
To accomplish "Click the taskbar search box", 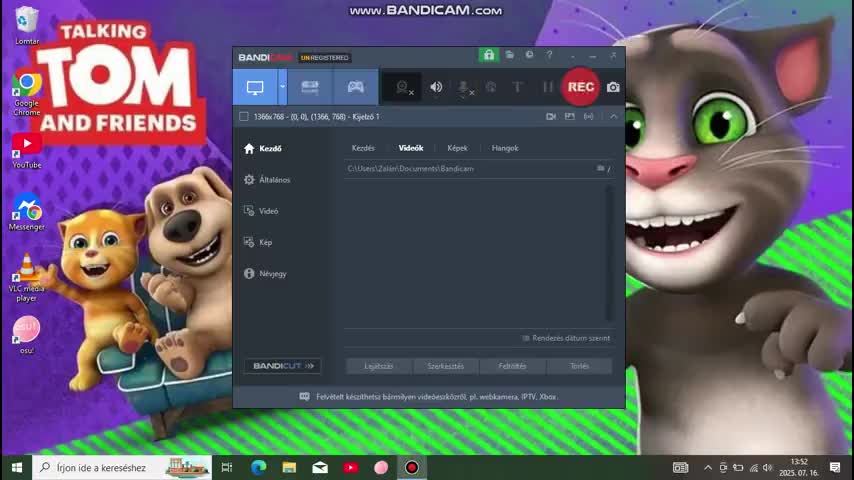I will 122,467.
